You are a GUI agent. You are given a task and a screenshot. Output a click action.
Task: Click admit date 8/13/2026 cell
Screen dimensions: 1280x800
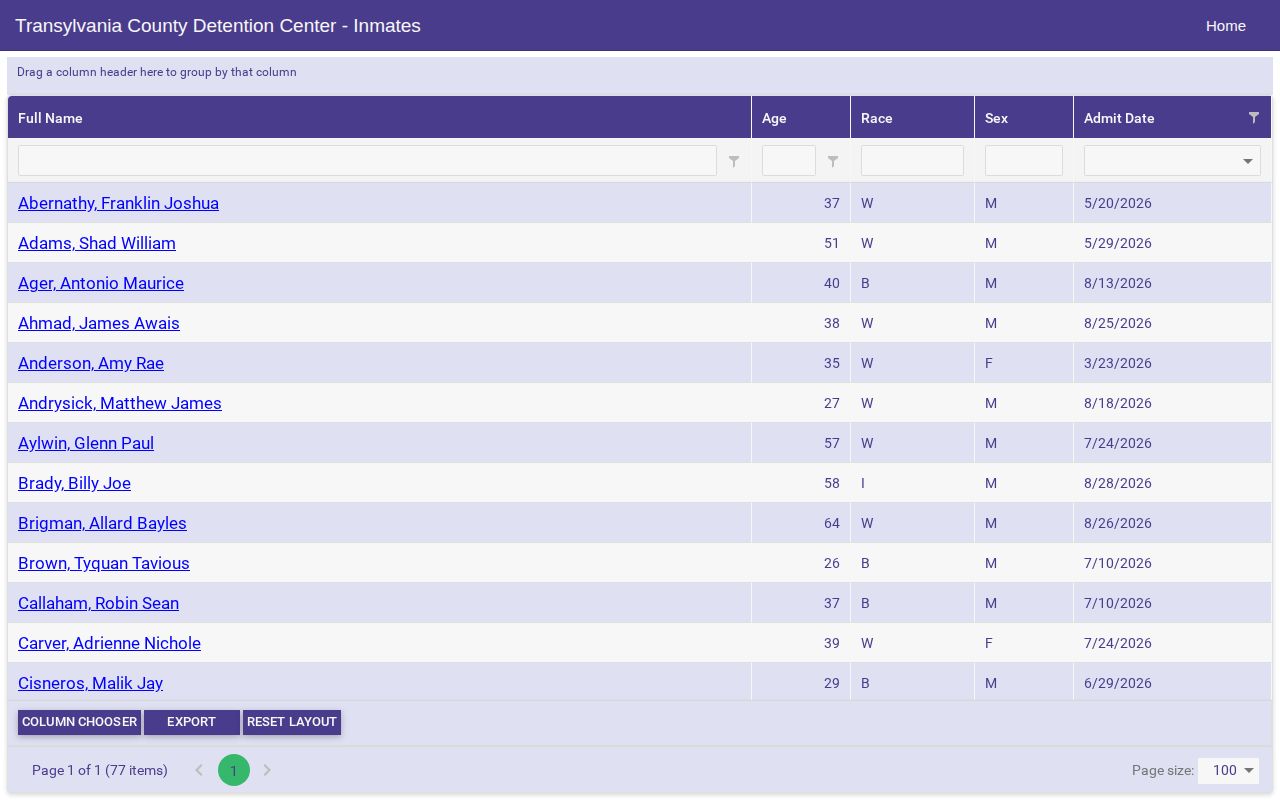click(1172, 283)
